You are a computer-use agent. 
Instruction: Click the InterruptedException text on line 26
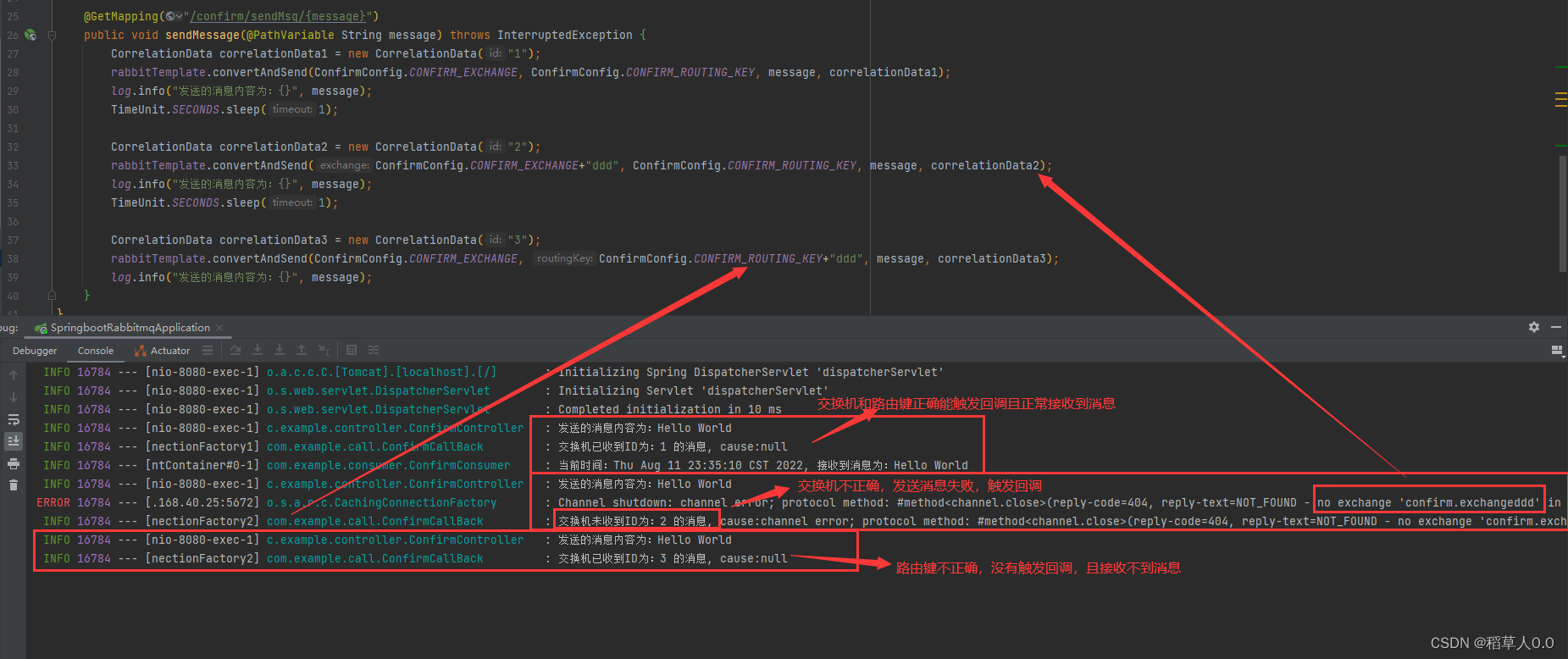click(565, 35)
